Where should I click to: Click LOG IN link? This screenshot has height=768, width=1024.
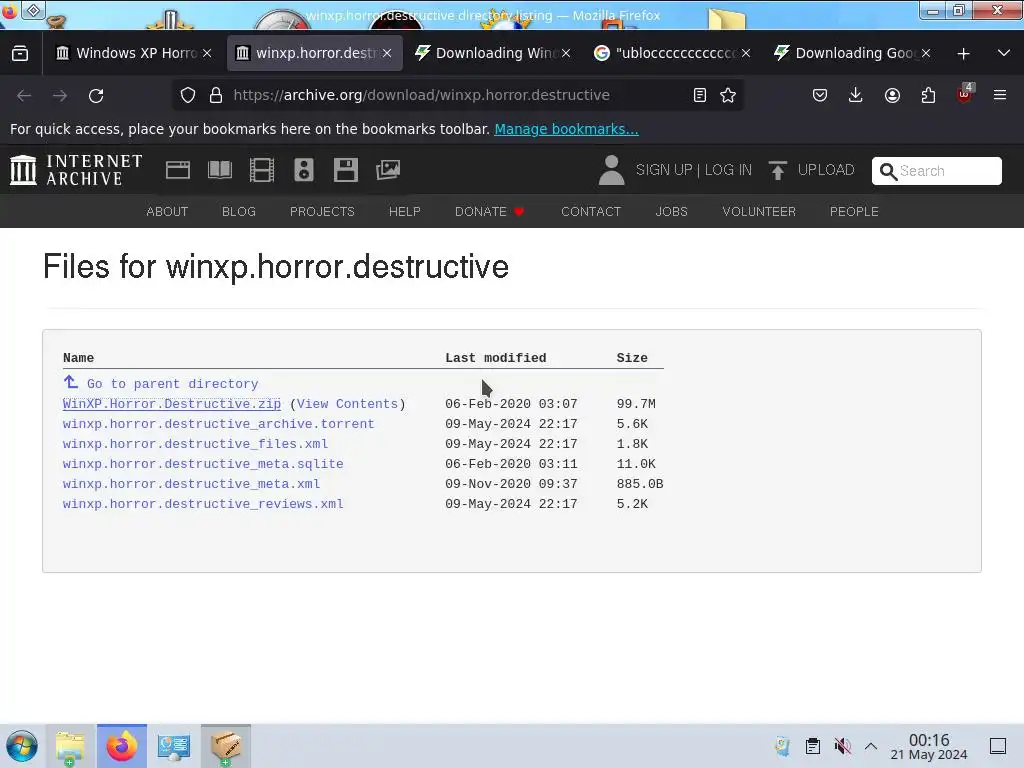point(728,170)
